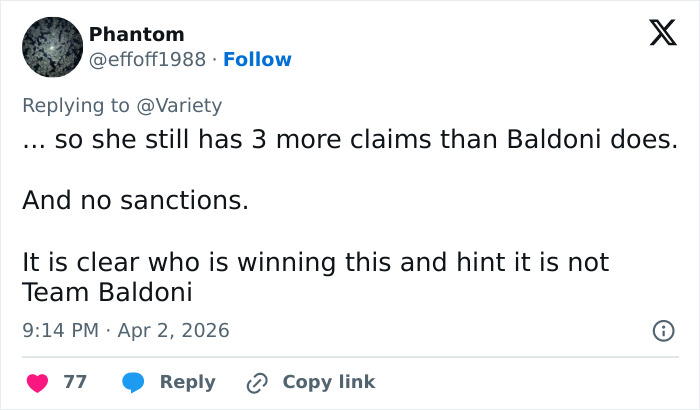Image resolution: width=700 pixels, height=410 pixels.
Task: Click the blue reply speech bubble icon
Action: (134, 382)
